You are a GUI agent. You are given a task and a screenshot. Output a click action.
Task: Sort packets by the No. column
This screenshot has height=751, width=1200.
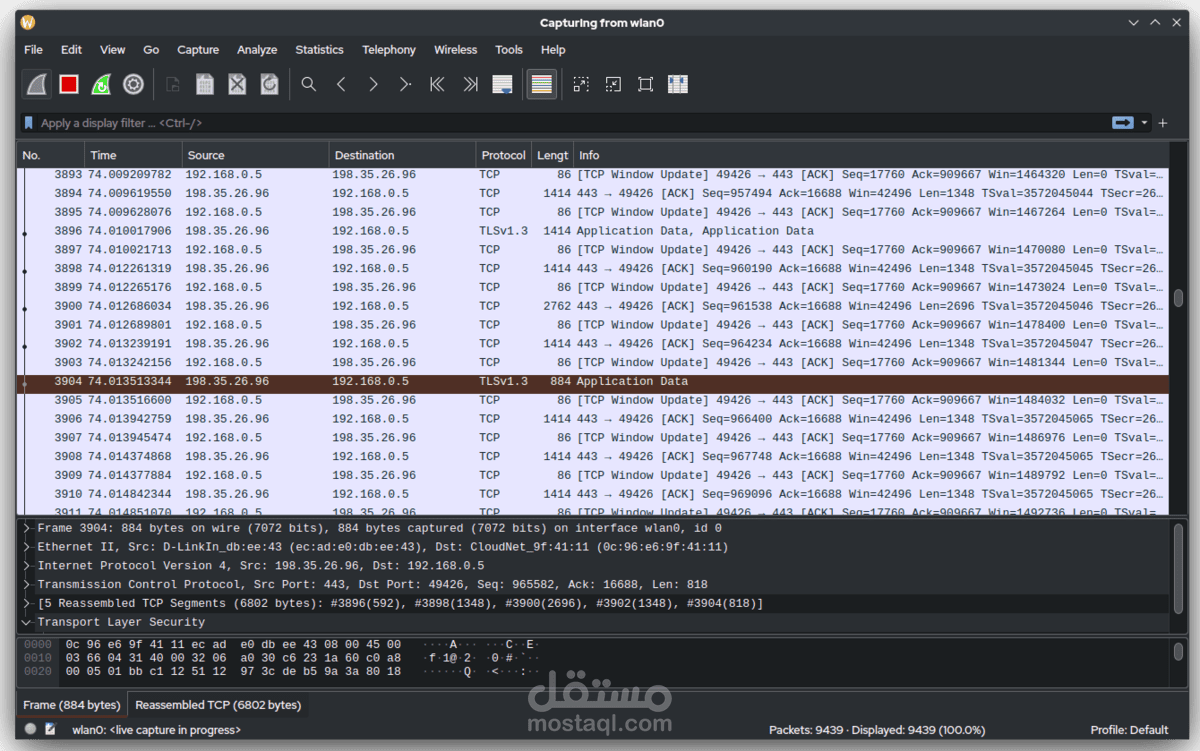[50, 155]
